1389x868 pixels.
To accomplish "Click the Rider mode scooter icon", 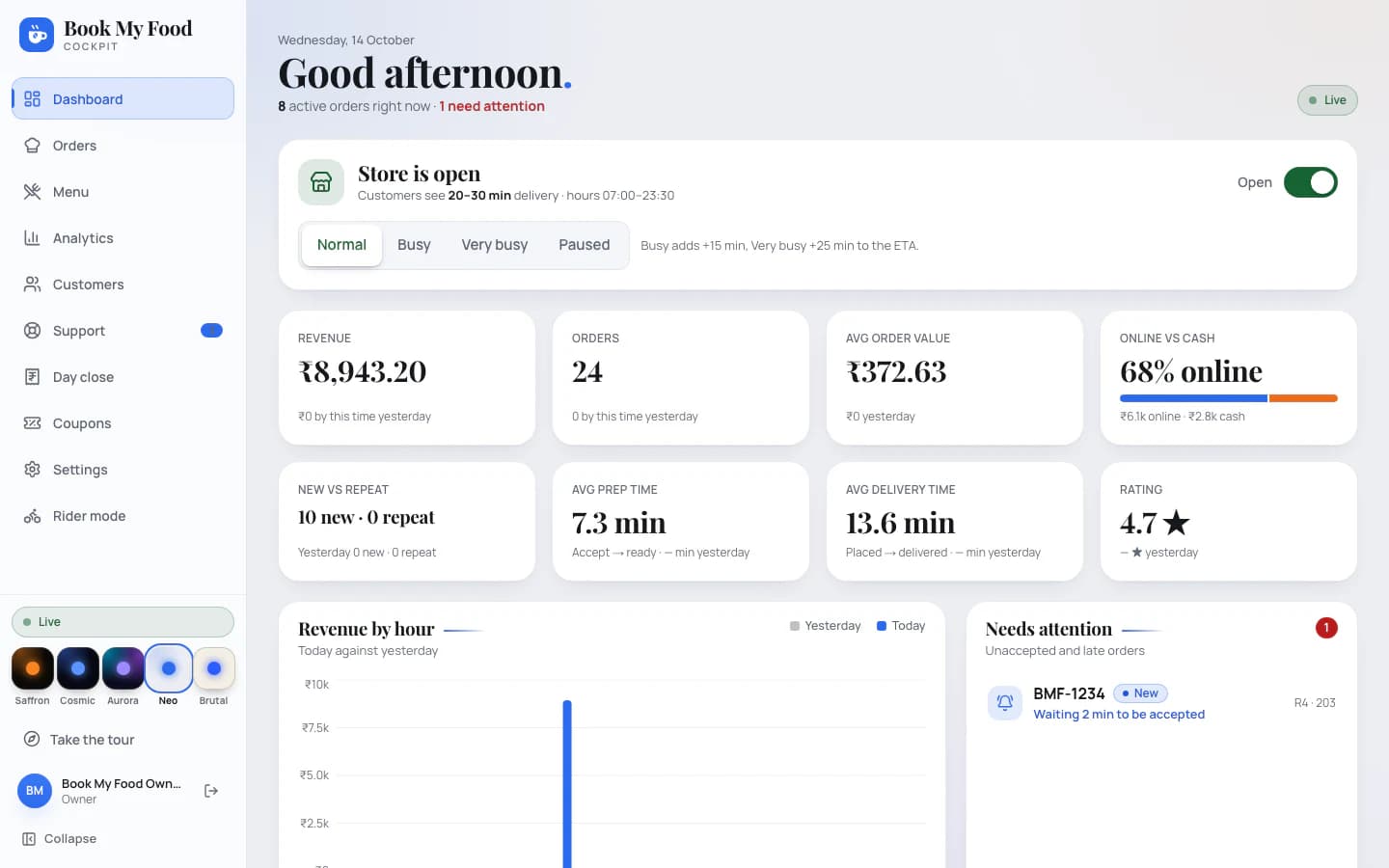I will tap(32, 516).
